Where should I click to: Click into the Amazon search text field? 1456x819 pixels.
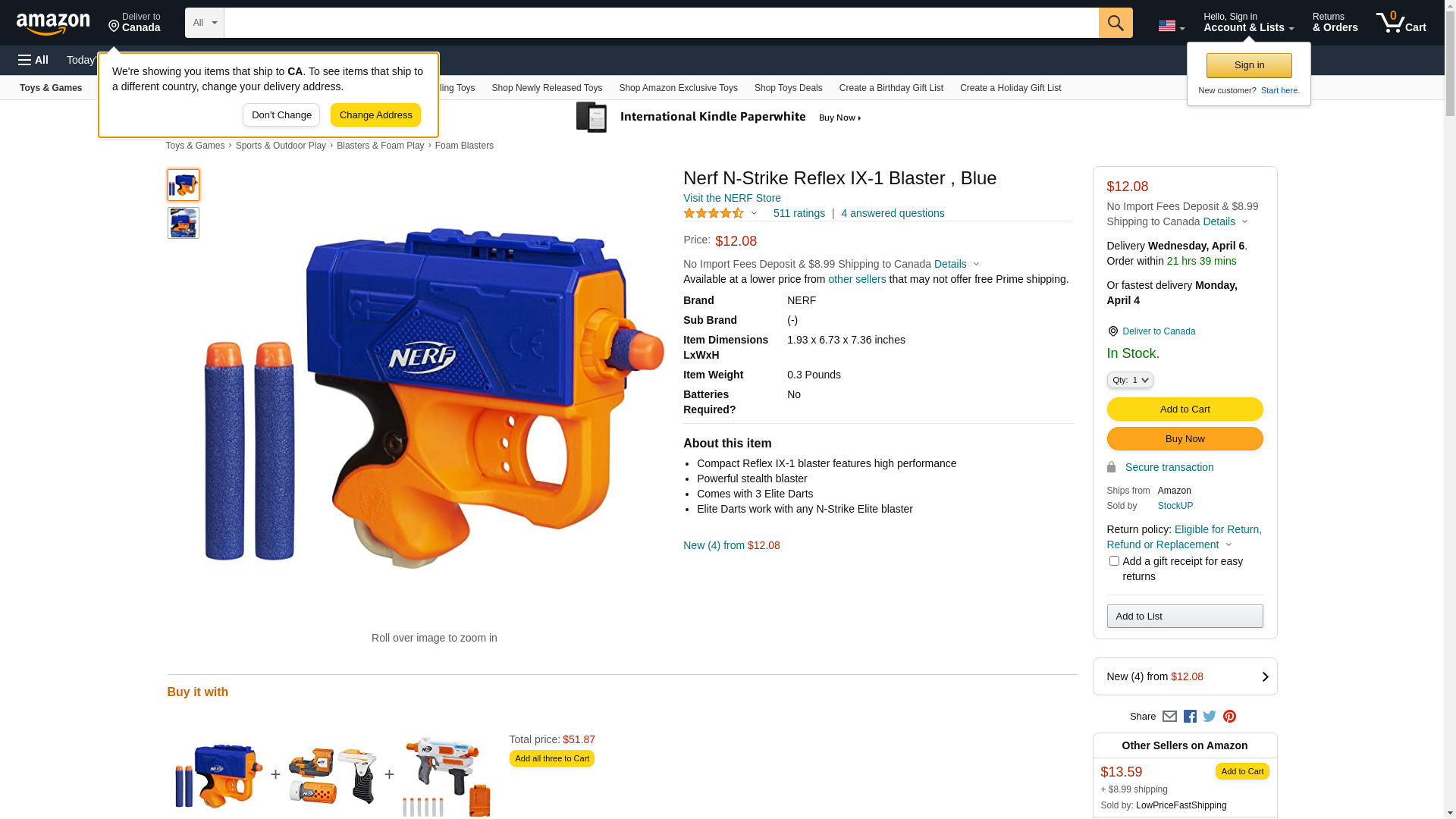click(x=661, y=23)
